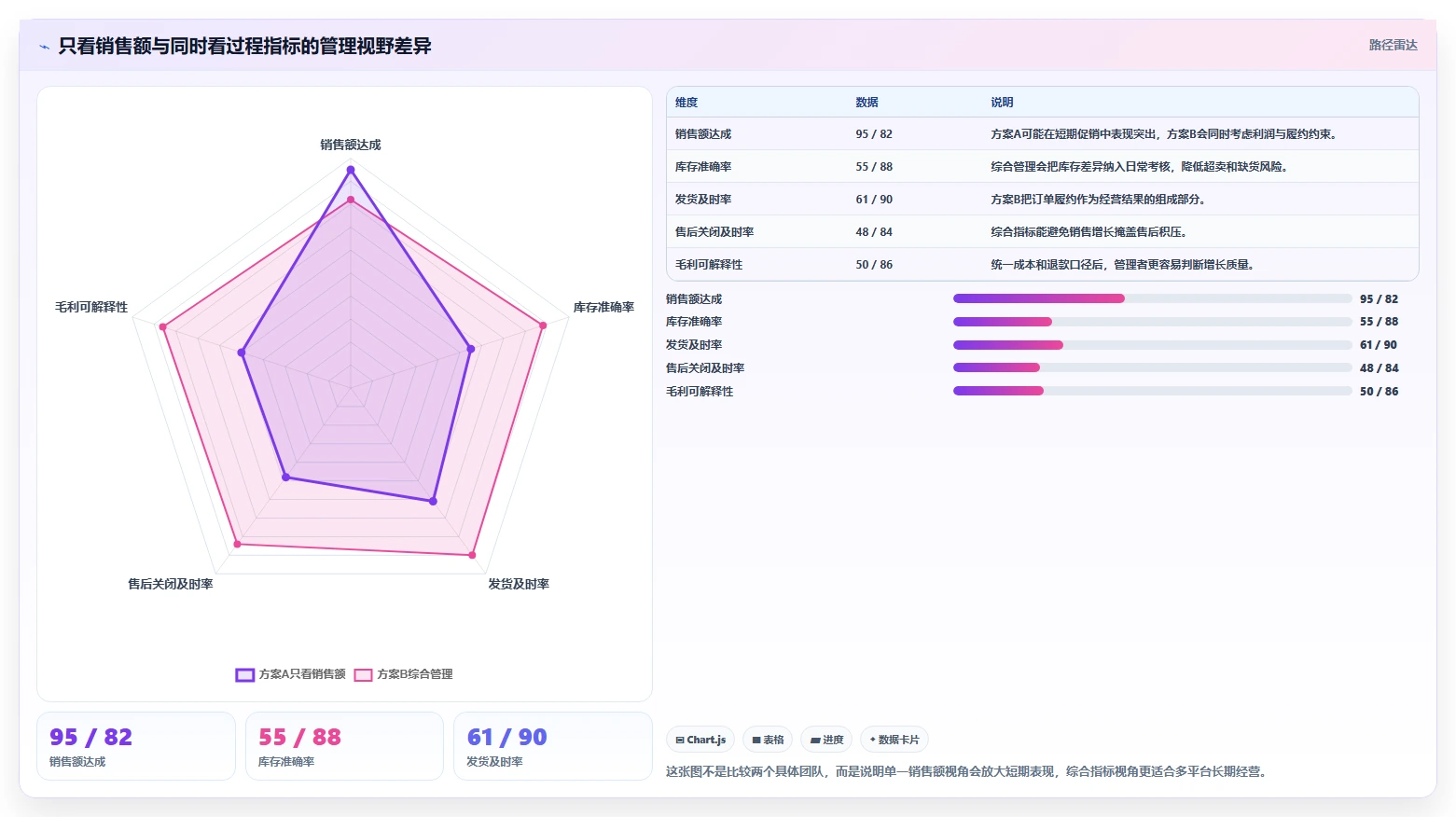Select the 售后关闭及时率 table row cell

714,232
